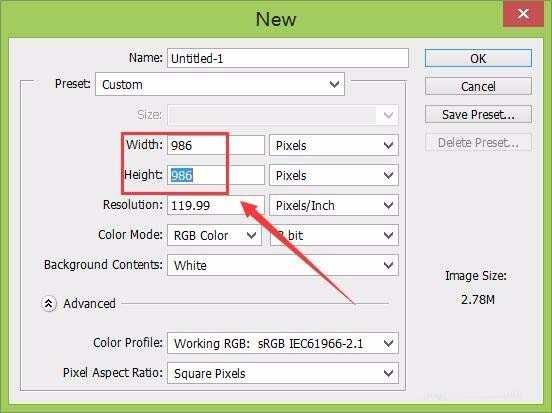Click the OK button
Screen dimensions: 552x413
coord(478,58)
